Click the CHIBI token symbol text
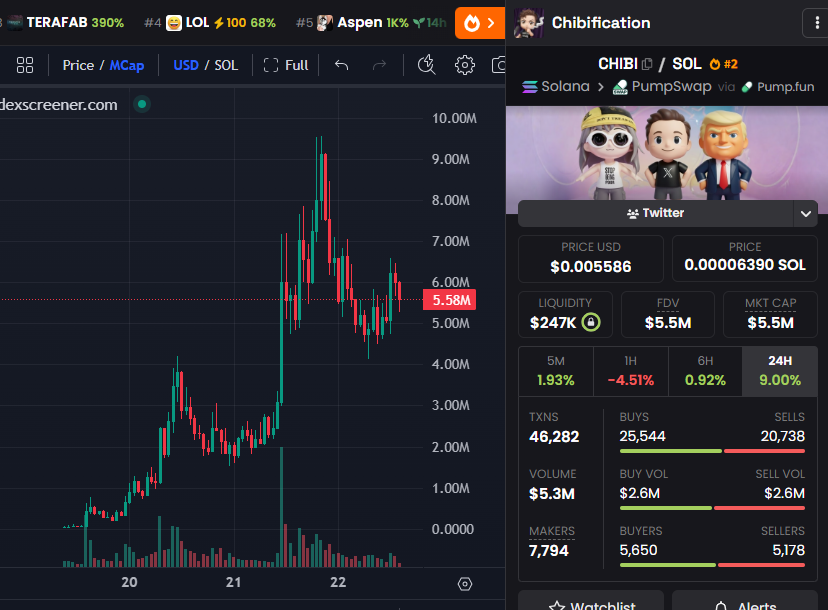828x610 pixels. click(x=618, y=64)
